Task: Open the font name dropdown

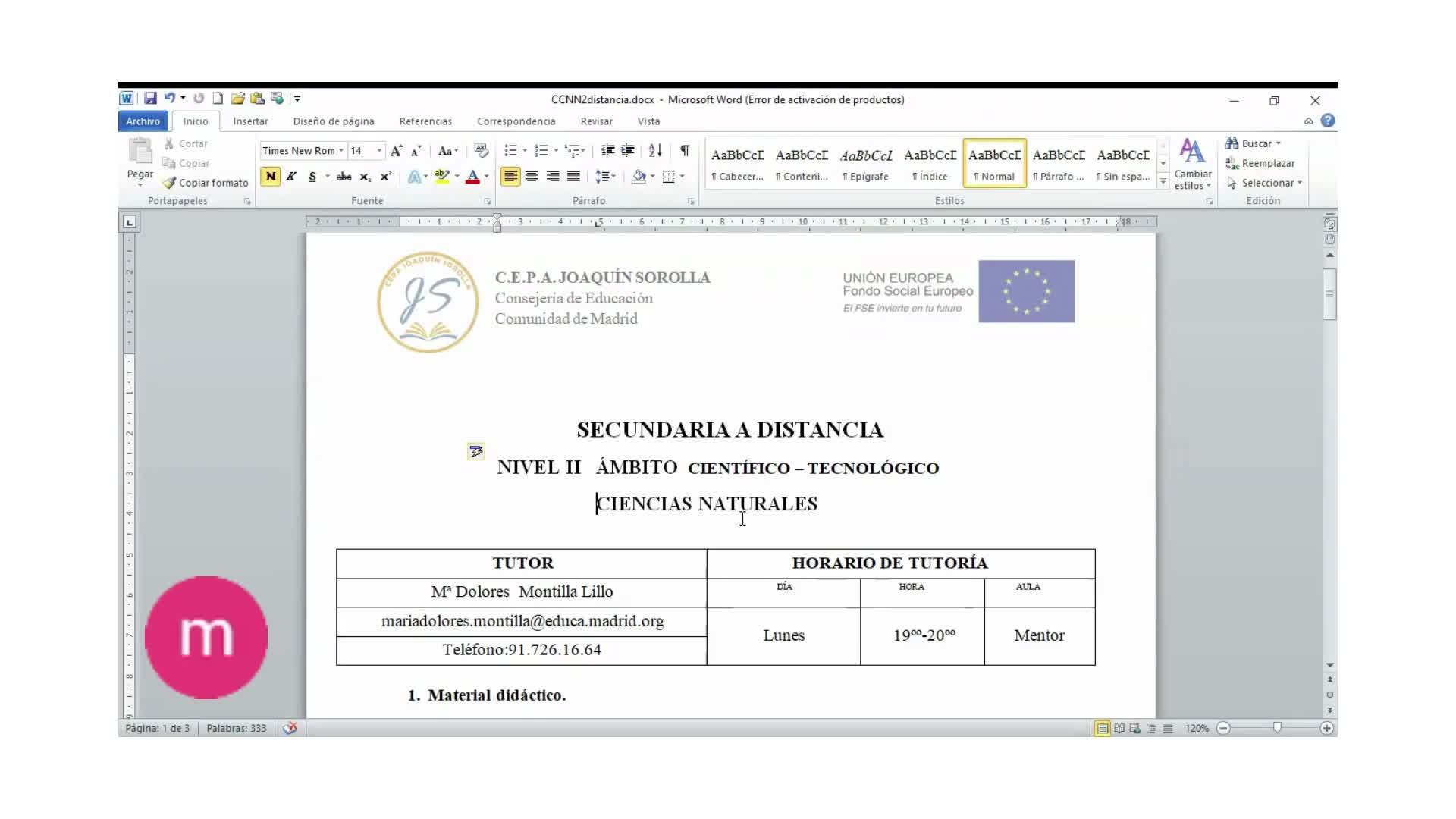Action: [x=341, y=150]
